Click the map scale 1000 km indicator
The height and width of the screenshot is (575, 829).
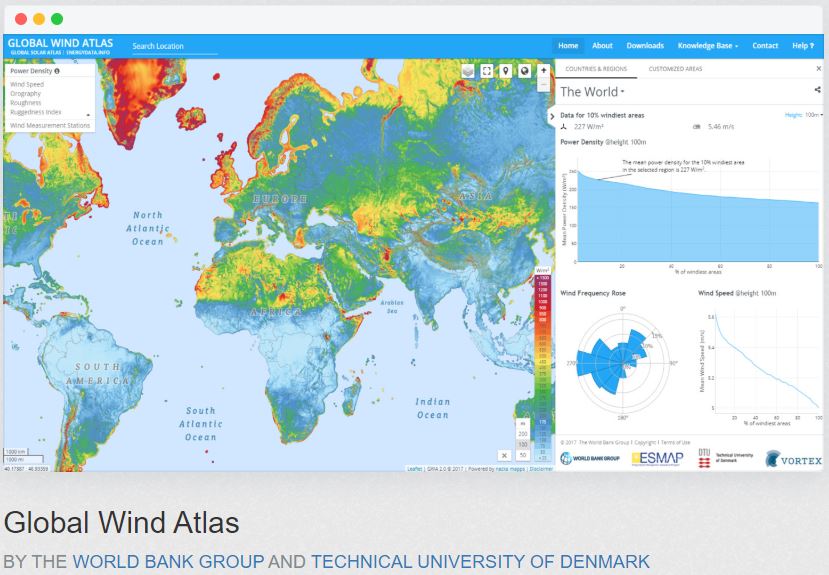click(16, 452)
